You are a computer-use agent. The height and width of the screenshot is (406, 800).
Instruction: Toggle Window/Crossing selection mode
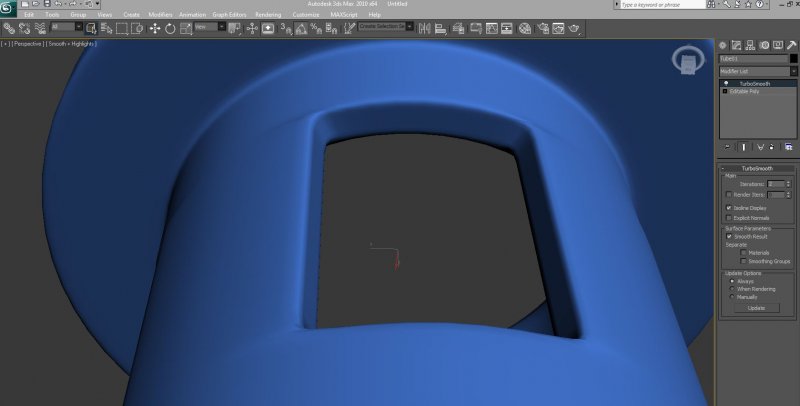pyautogui.click(x=137, y=29)
